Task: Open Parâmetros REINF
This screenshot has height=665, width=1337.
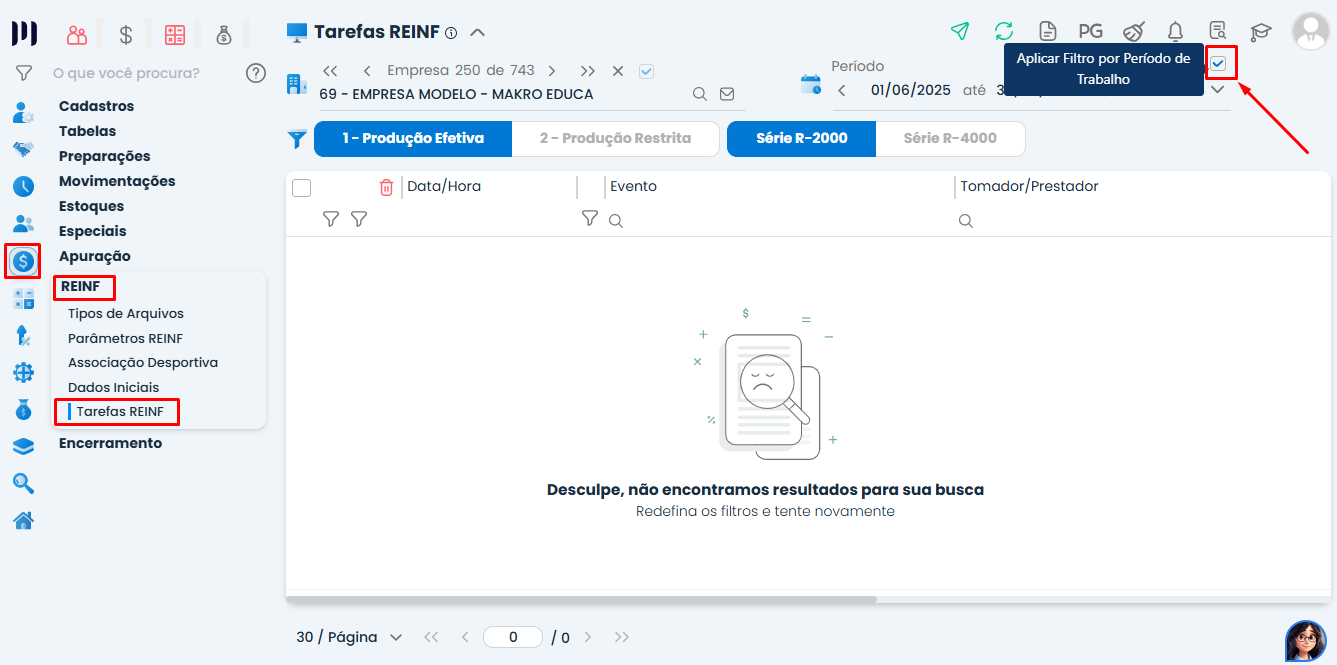Action: (125, 338)
